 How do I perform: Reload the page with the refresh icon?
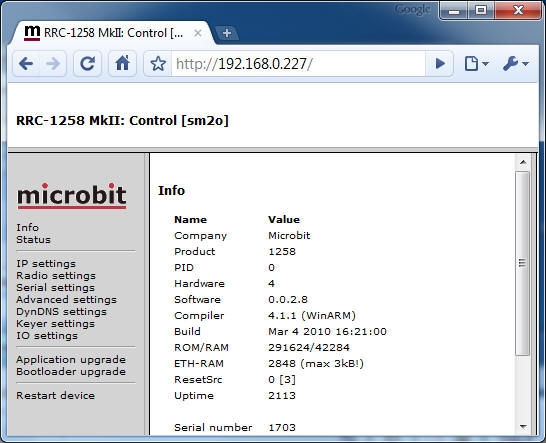(x=87, y=64)
